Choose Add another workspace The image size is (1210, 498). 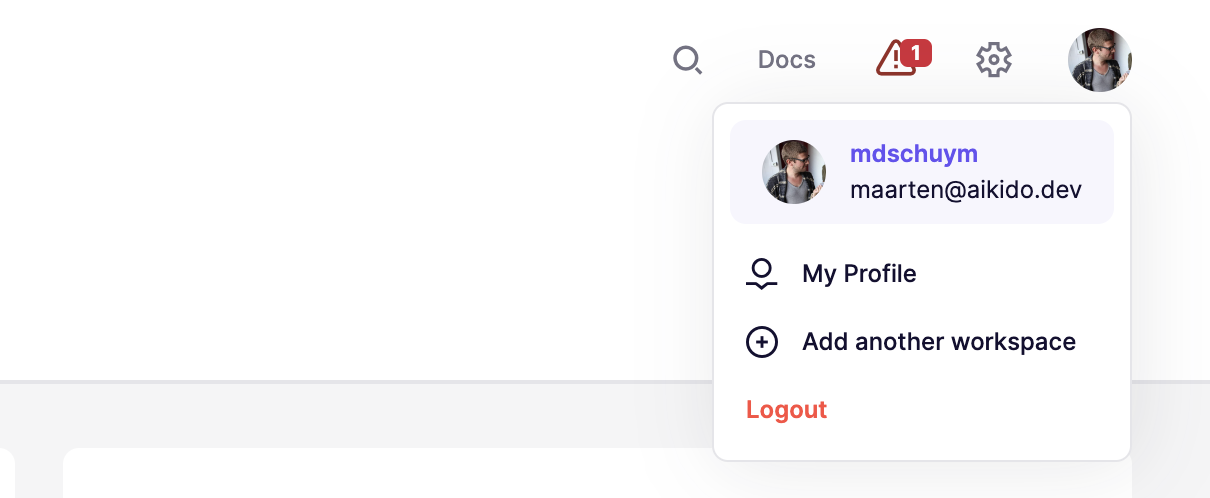pyautogui.click(x=922, y=342)
